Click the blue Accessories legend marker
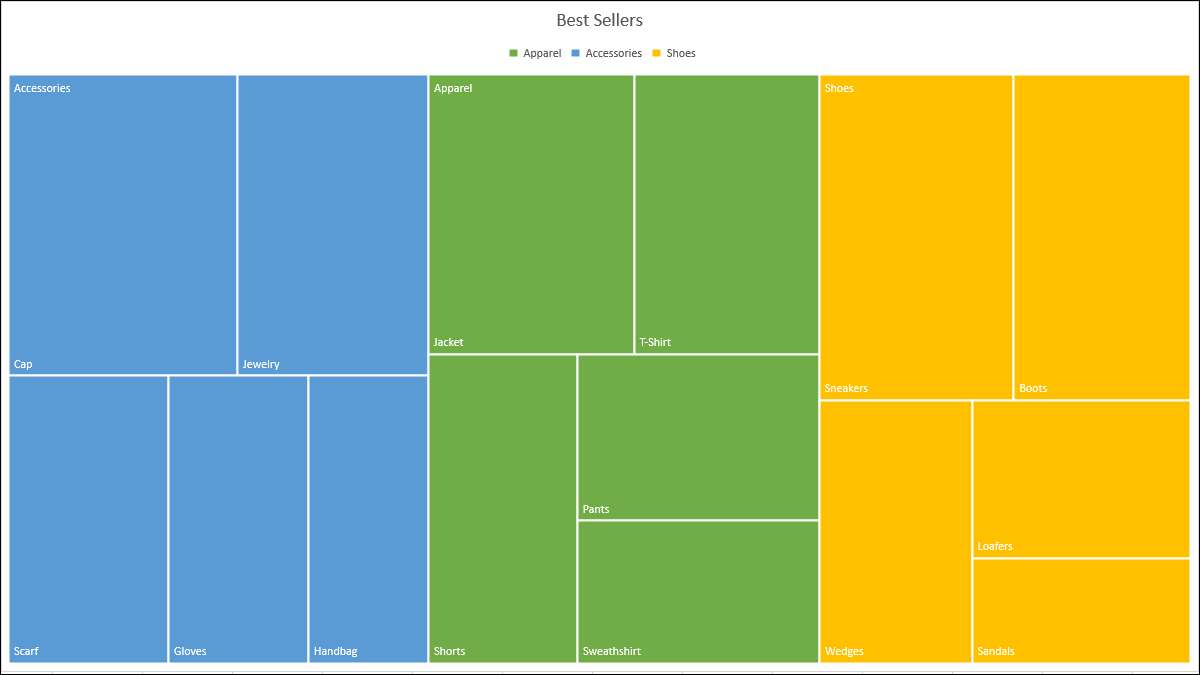The width and height of the screenshot is (1200, 675). (577, 53)
